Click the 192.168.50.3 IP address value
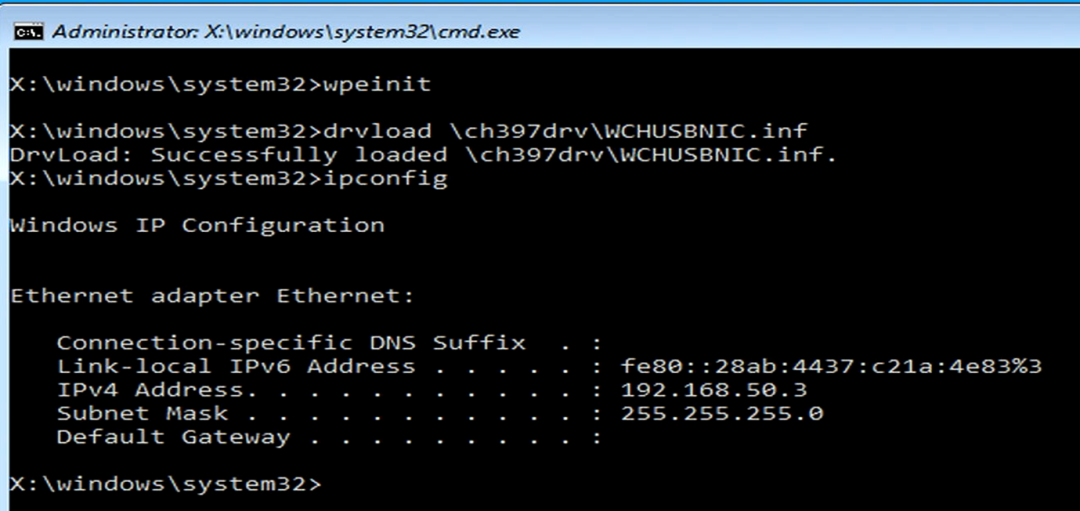 tap(714, 390)
